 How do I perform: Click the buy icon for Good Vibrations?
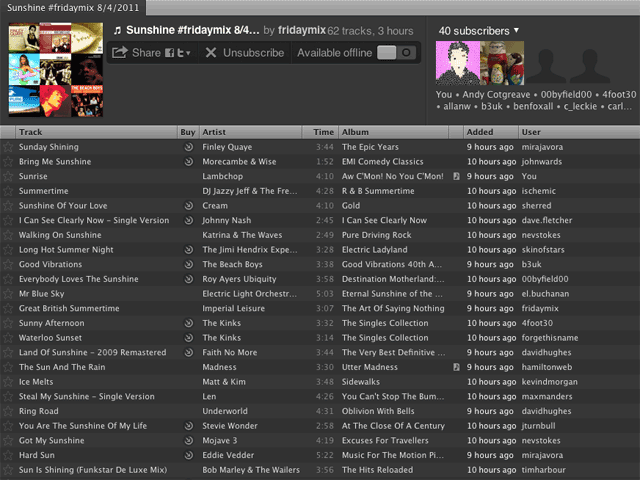pos(188,265)
